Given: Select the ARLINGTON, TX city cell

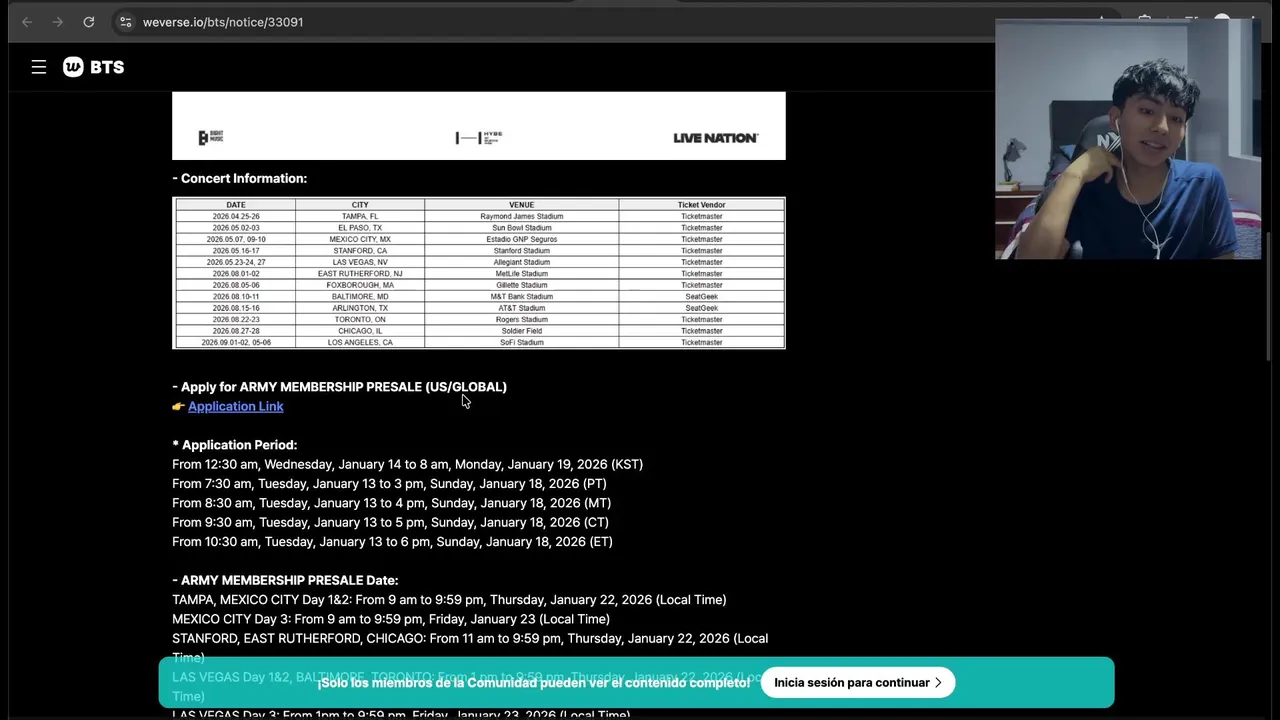Looking at the screenshot, I should 360,308.
